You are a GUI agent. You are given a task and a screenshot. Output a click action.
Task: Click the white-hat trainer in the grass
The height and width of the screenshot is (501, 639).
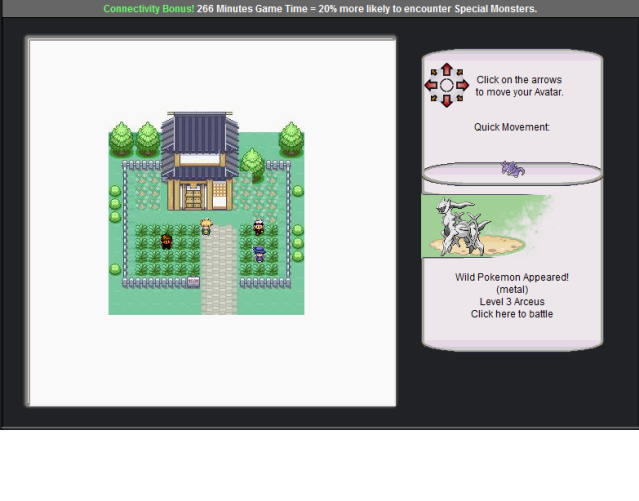point(259,227)
